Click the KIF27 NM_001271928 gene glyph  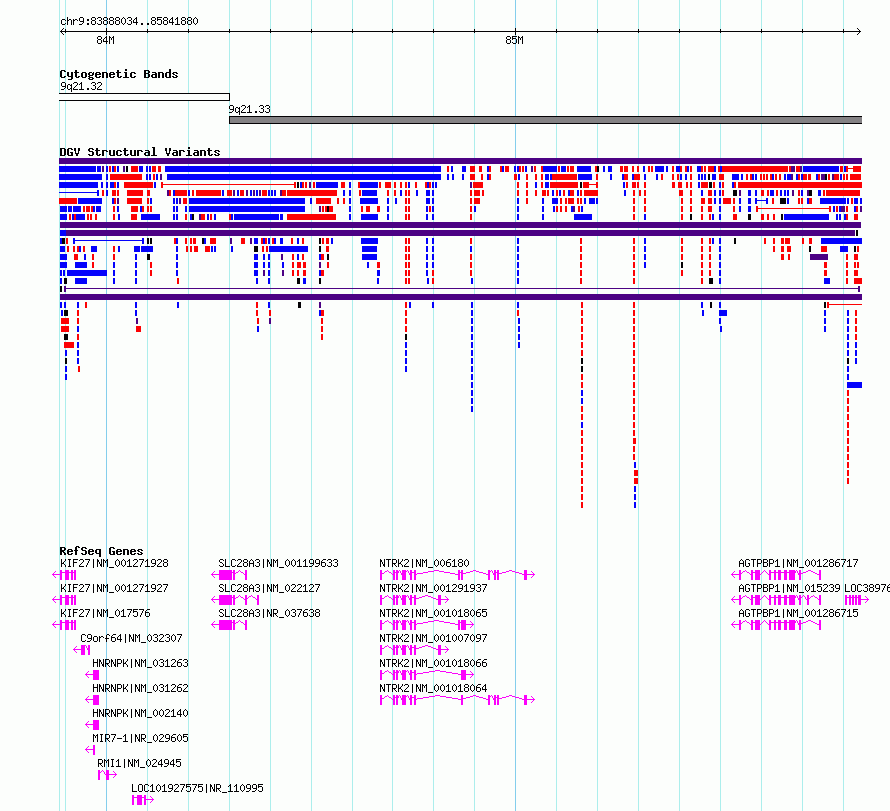pyautogui.click(x=64, y=575)
